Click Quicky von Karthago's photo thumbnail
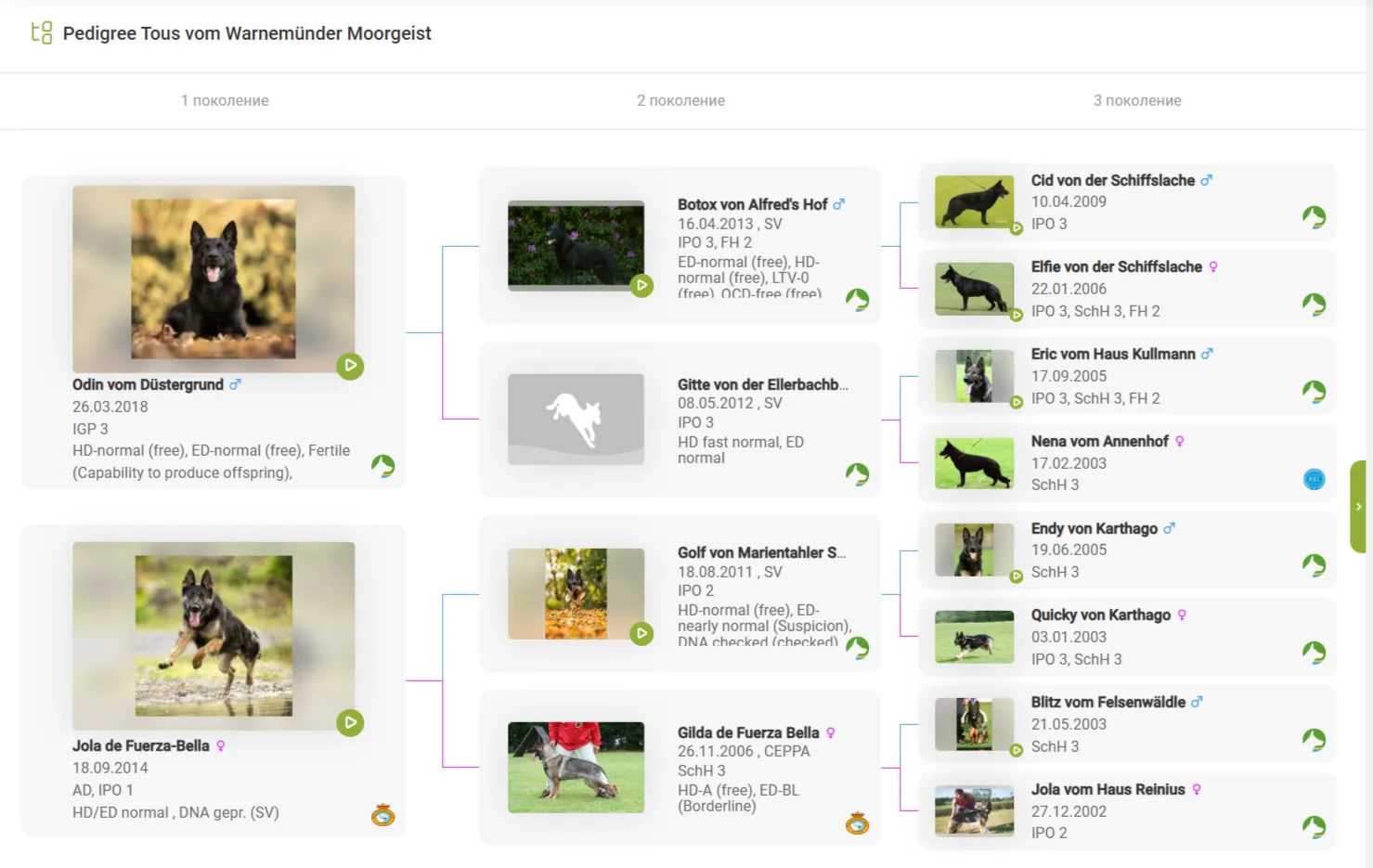Image resolution: width=1373 pixels, height=868 pixels. click(974, 637)
